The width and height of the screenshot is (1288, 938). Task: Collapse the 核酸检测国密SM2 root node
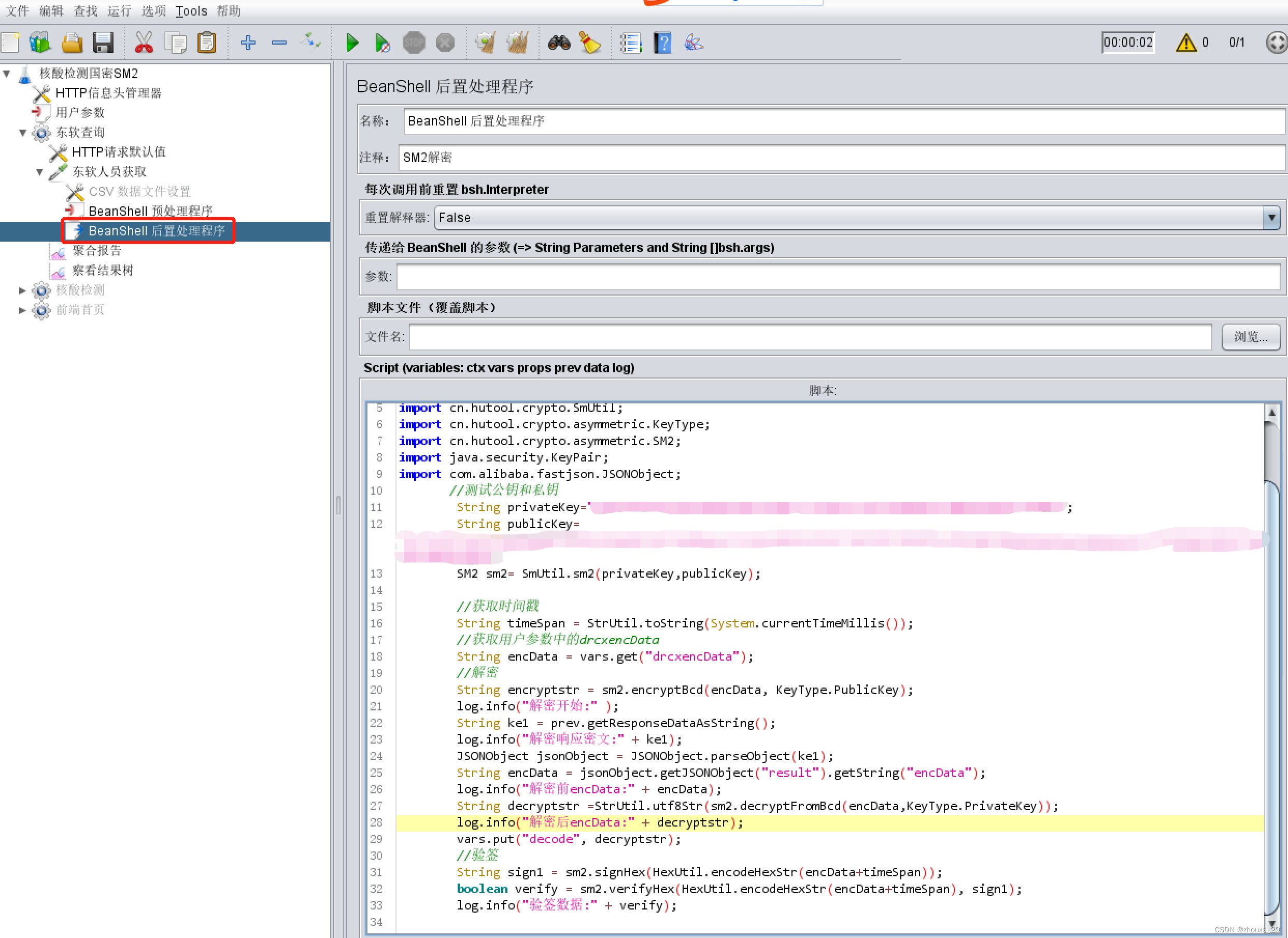pos(7,73)
